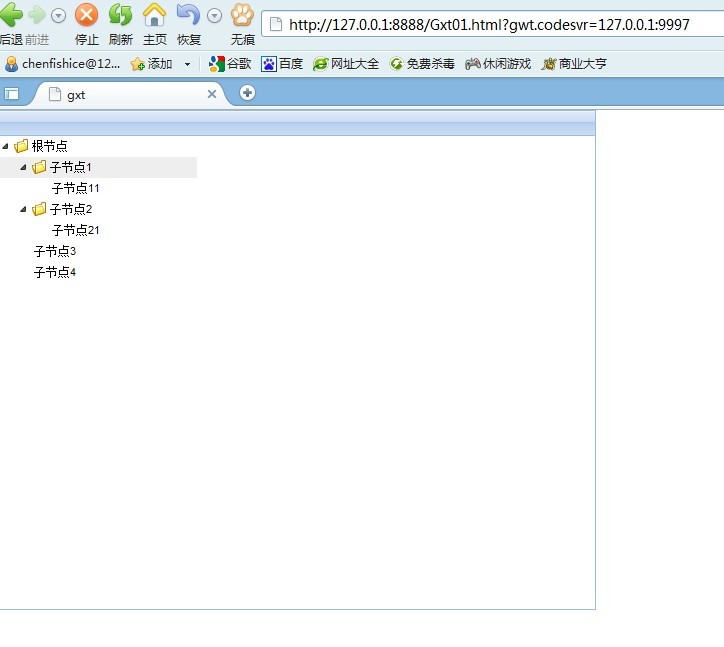
Task: Open the 百度 bookmark
Action: point(282,64)
